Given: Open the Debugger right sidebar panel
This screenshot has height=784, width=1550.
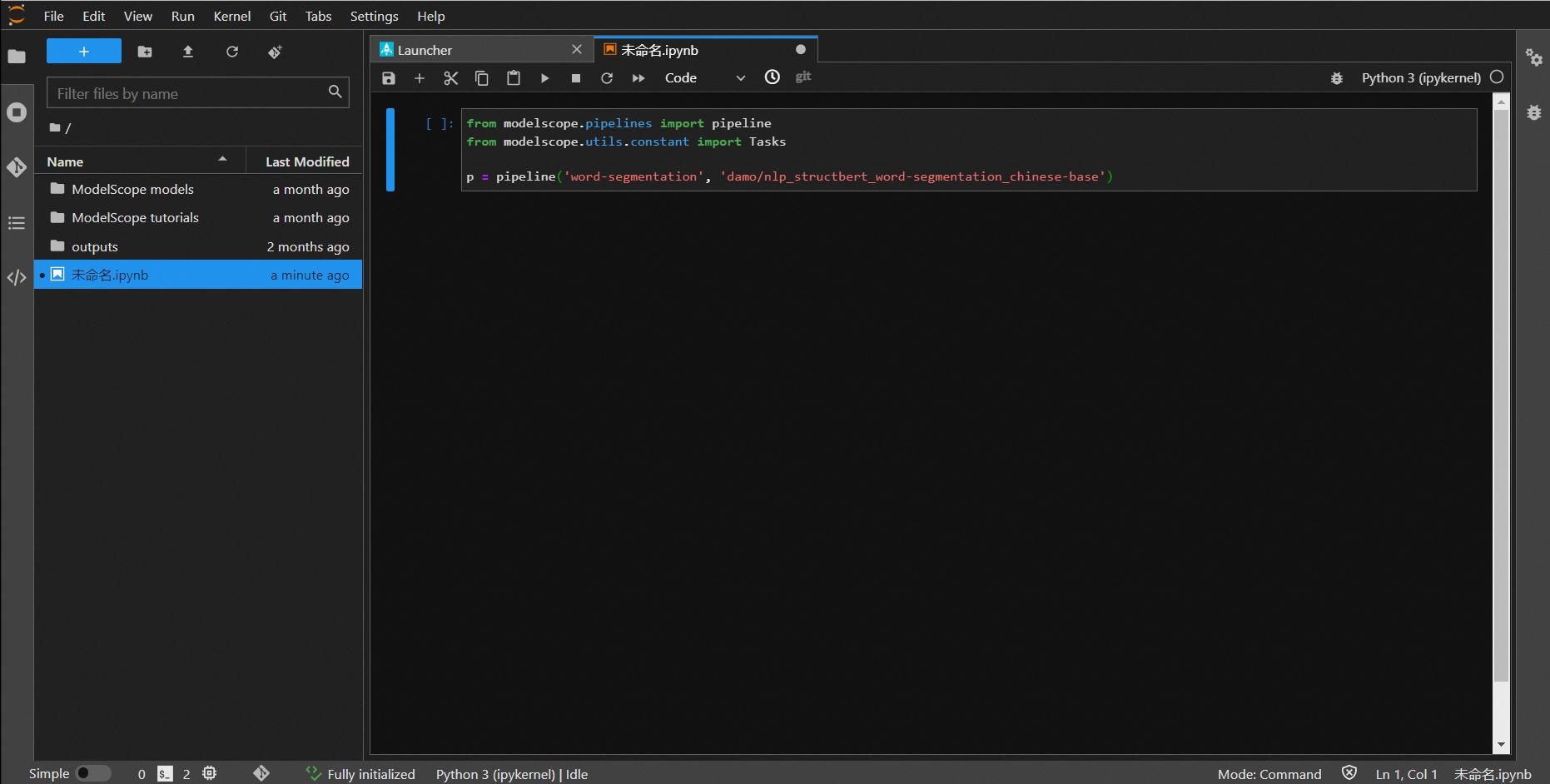Looking at the screenshot, I should [x=1534, y=112].
